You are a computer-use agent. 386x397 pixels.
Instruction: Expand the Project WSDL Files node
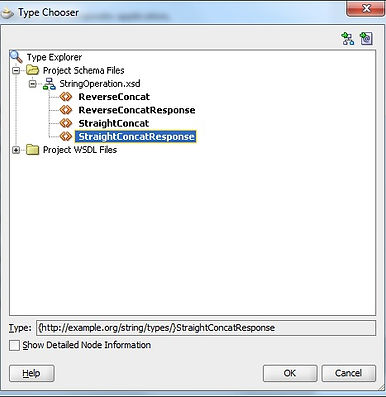(x=16, y=150)
